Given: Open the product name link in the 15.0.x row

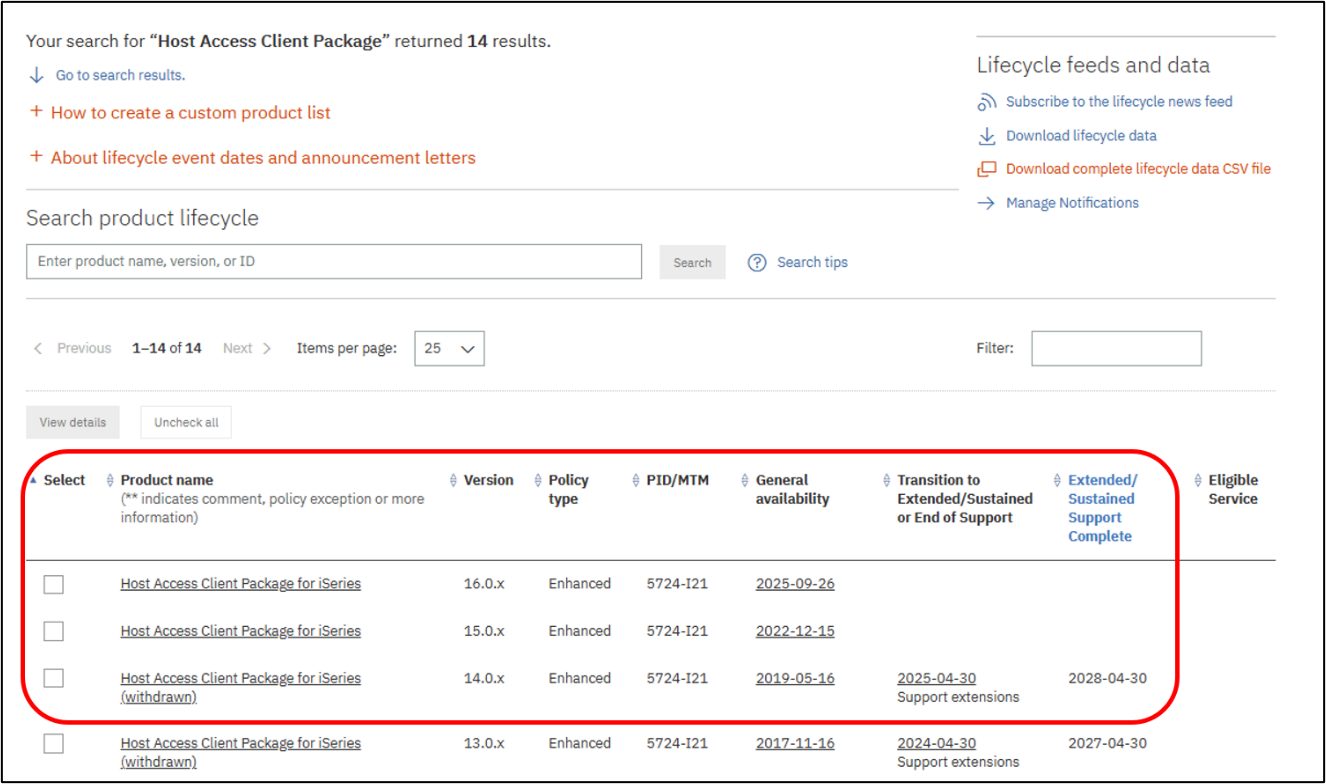Looking at the screenshot, I should click(x=241, y=631).
